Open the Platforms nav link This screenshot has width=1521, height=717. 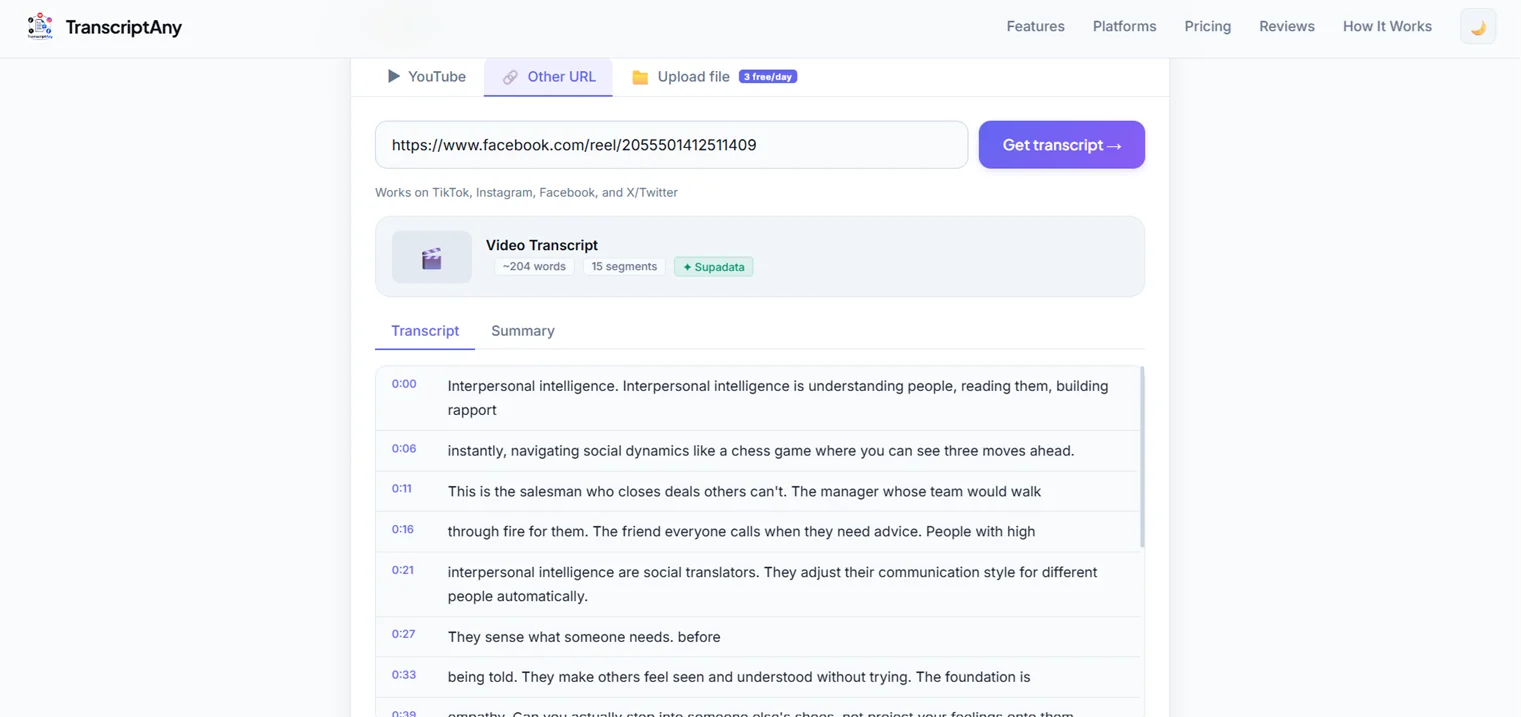[x=1124, y=27]
